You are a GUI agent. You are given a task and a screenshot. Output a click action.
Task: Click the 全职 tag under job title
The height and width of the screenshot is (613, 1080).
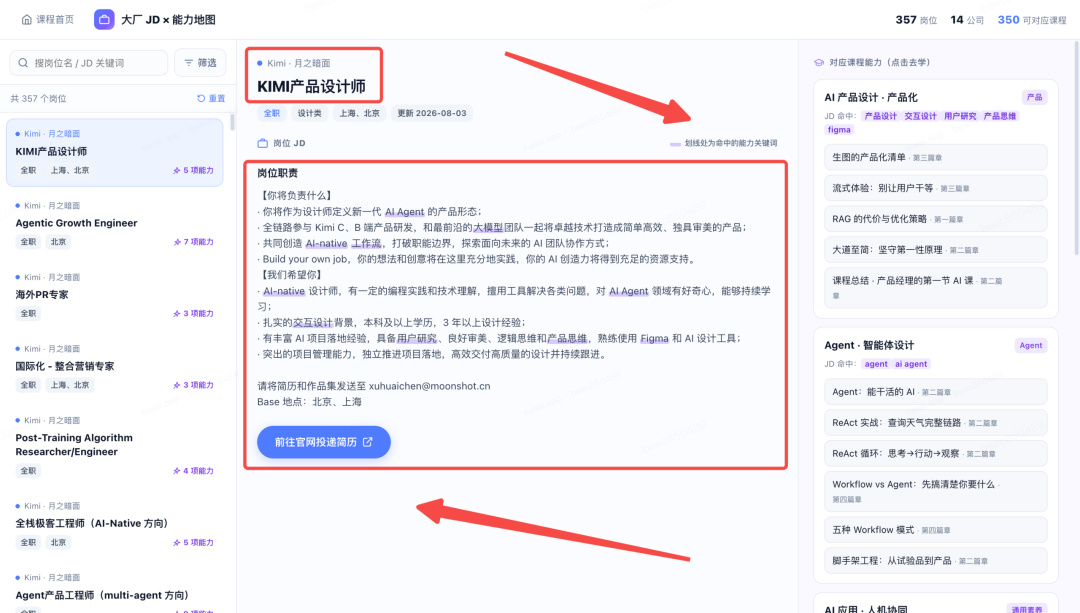pos(272,113)
